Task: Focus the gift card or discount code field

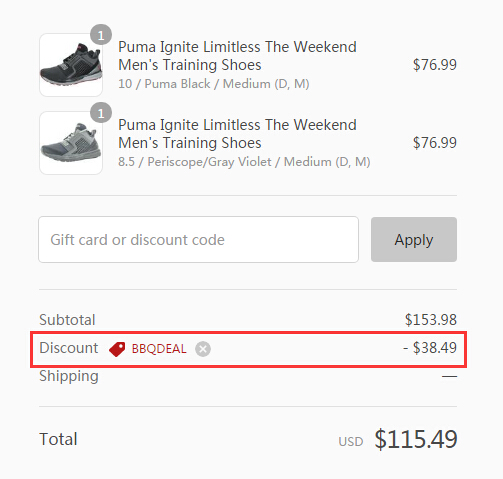Action: [198, 240]
